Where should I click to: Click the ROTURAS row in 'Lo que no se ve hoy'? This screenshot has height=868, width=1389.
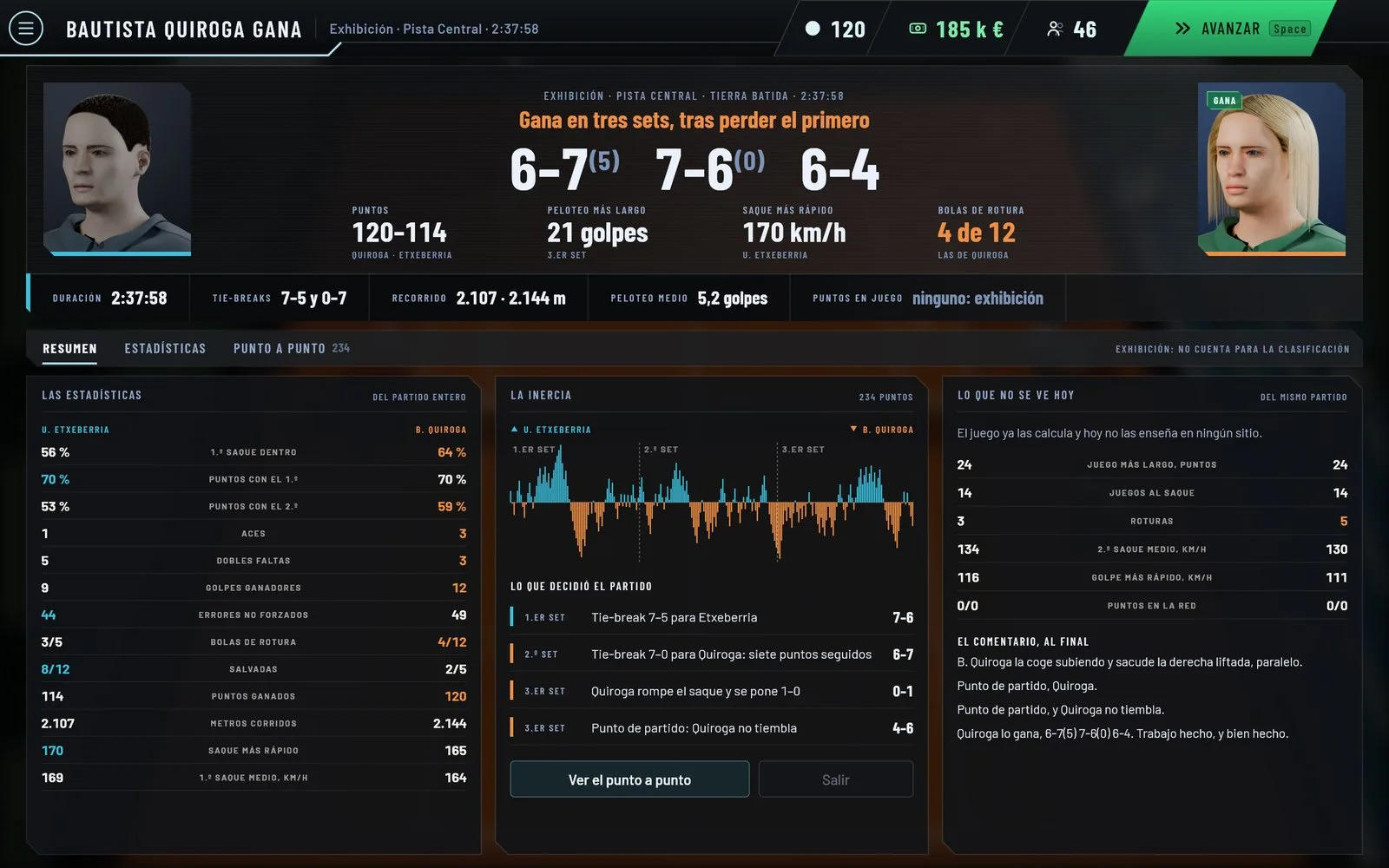pos(1152,521)
